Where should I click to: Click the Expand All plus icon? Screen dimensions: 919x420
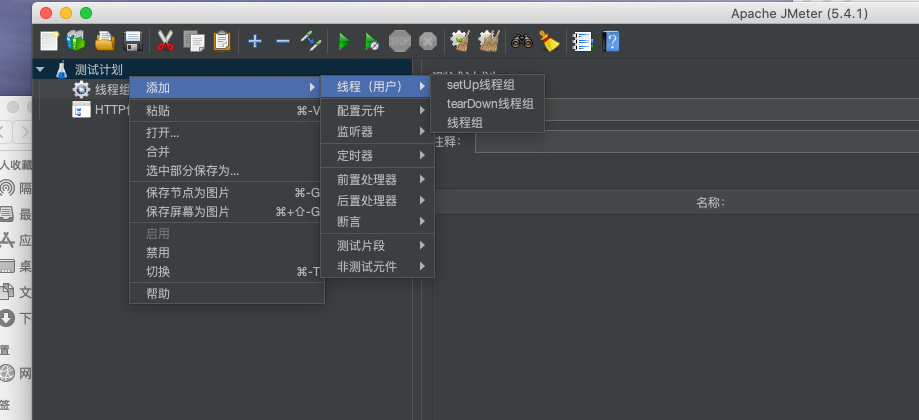254,41
